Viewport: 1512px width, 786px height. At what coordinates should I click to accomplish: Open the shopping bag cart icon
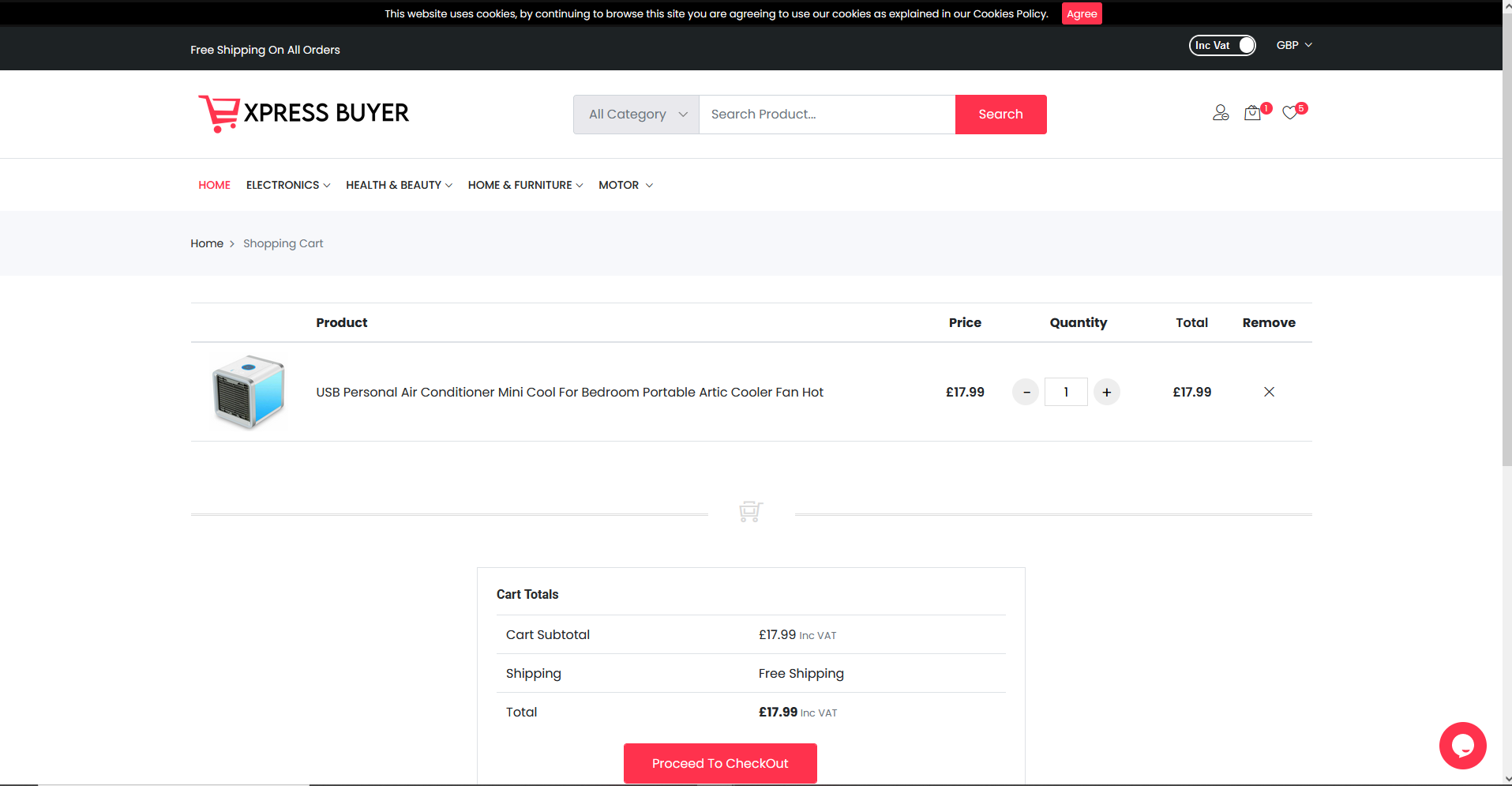[1252, 113]
